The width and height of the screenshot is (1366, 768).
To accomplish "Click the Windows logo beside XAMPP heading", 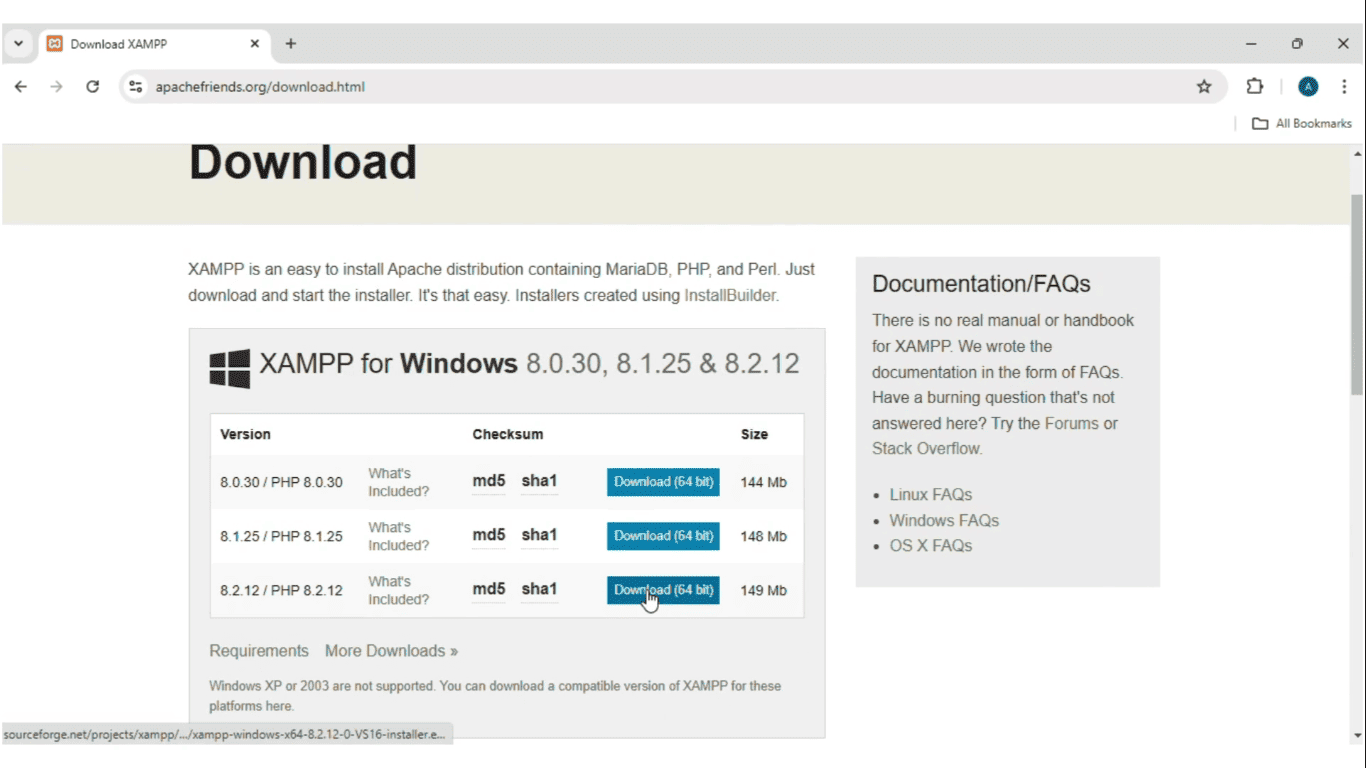I will point(229,368).
